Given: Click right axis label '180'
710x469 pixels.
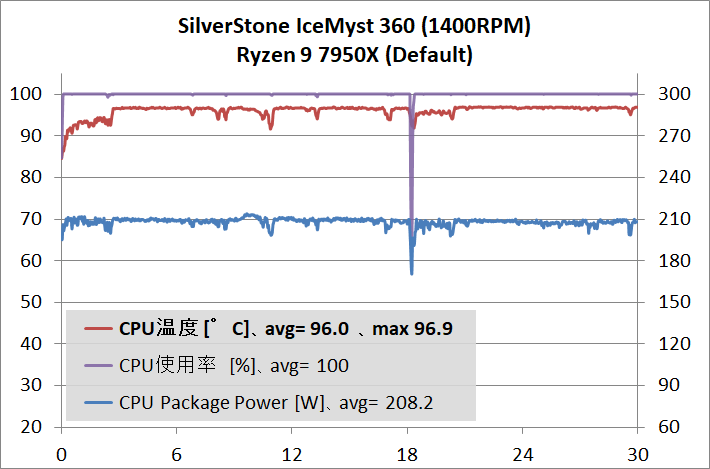Looking at the screenshot, I should pyautogui.click(x=674, y=260).
